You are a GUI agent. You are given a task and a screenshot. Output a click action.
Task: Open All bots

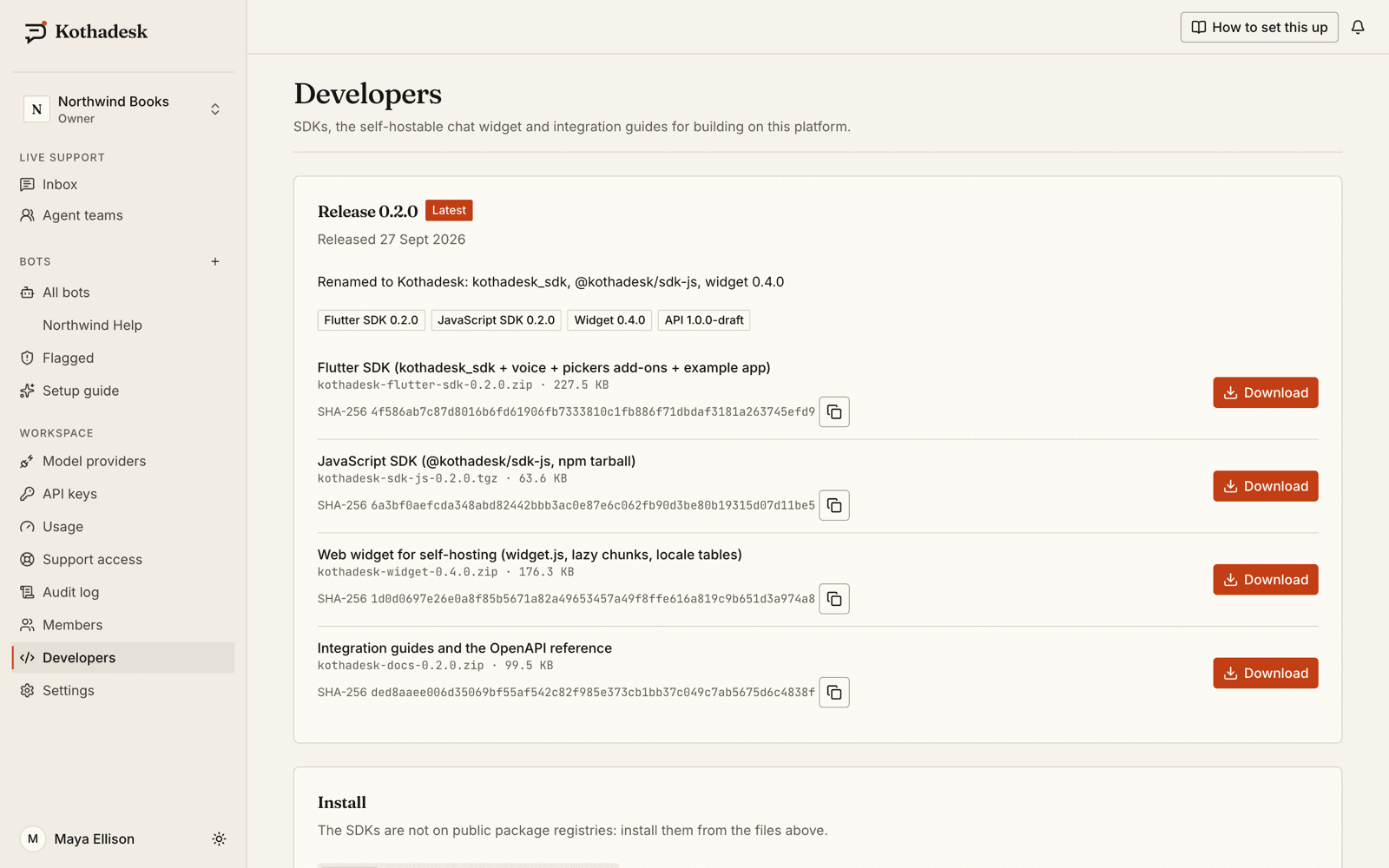(122, 293)
